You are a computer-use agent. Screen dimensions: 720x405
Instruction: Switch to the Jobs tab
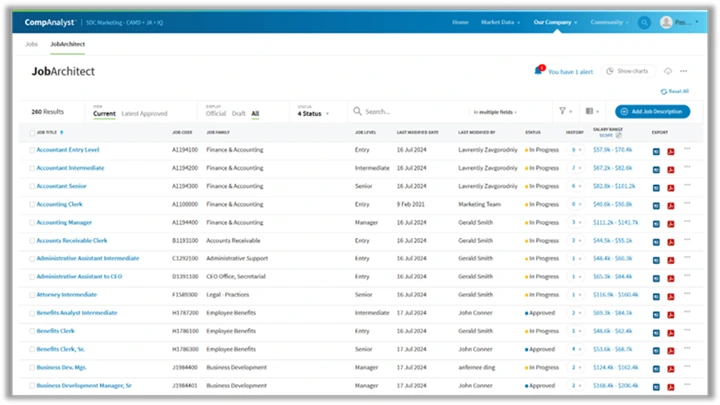point(31,44)
